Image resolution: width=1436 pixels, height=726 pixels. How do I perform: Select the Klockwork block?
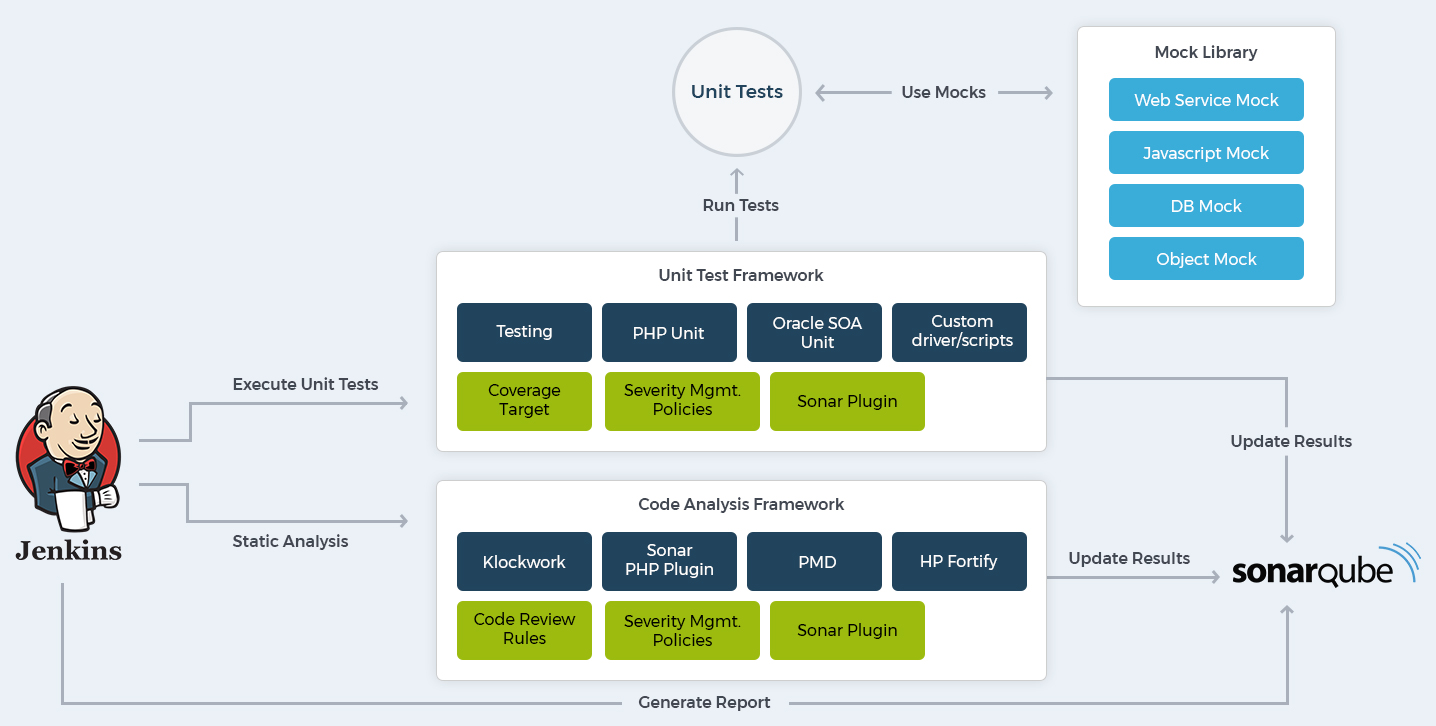coord(524,561)
